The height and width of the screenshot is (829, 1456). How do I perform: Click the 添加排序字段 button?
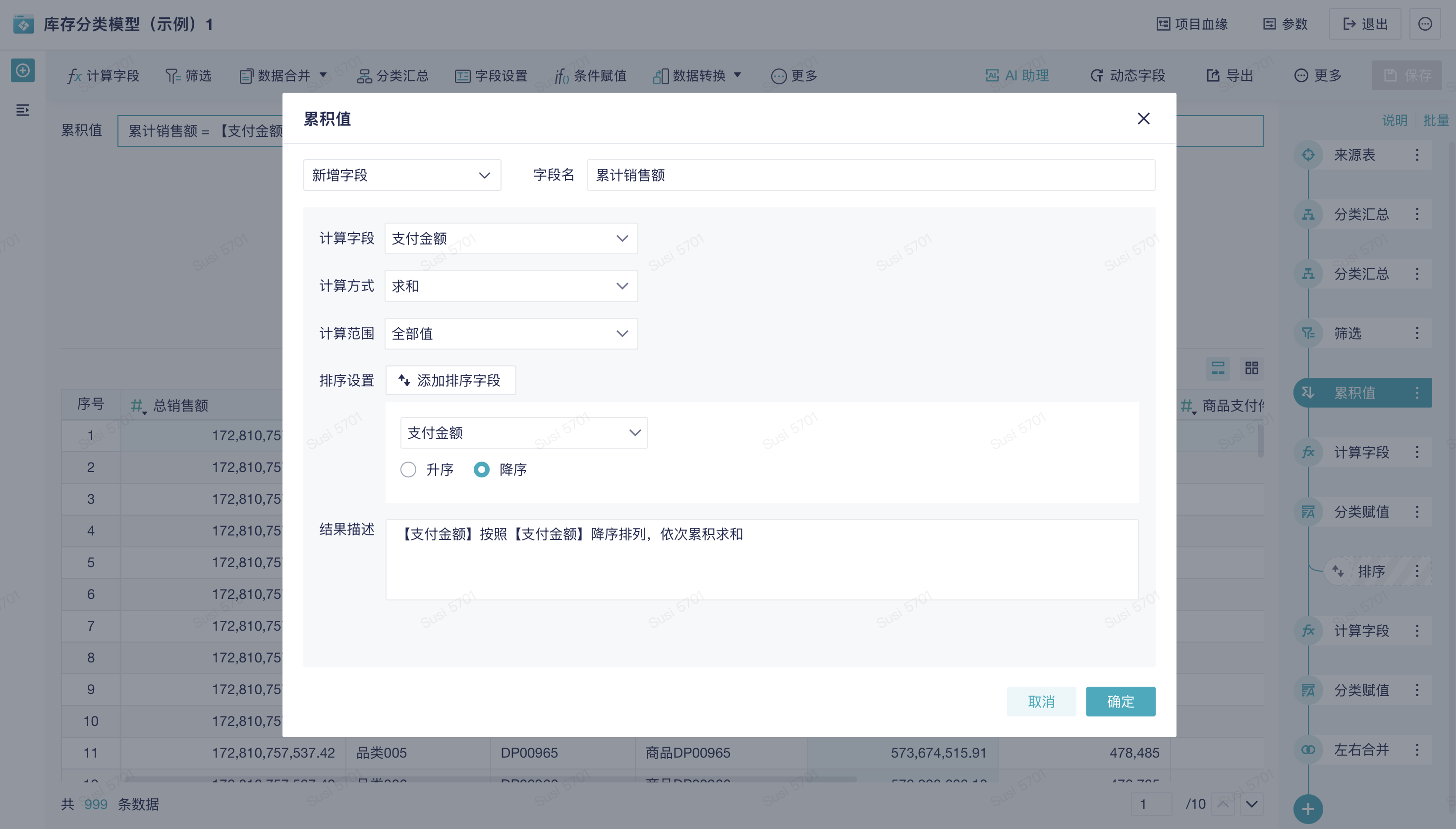[x=450, y=380]
